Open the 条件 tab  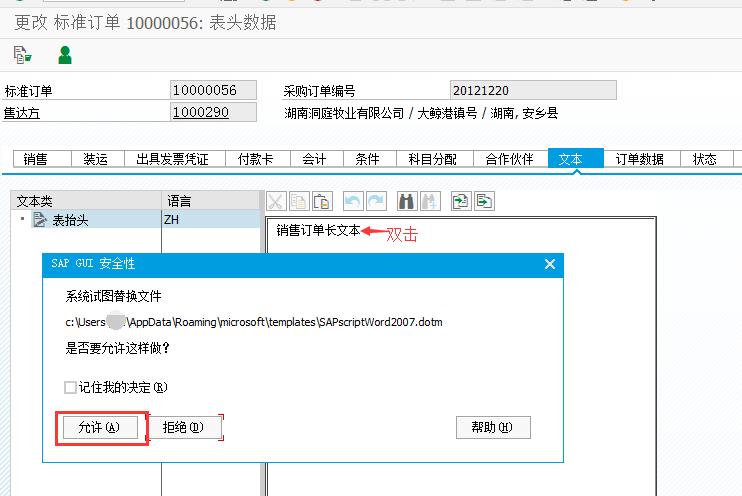pos(370,159)
